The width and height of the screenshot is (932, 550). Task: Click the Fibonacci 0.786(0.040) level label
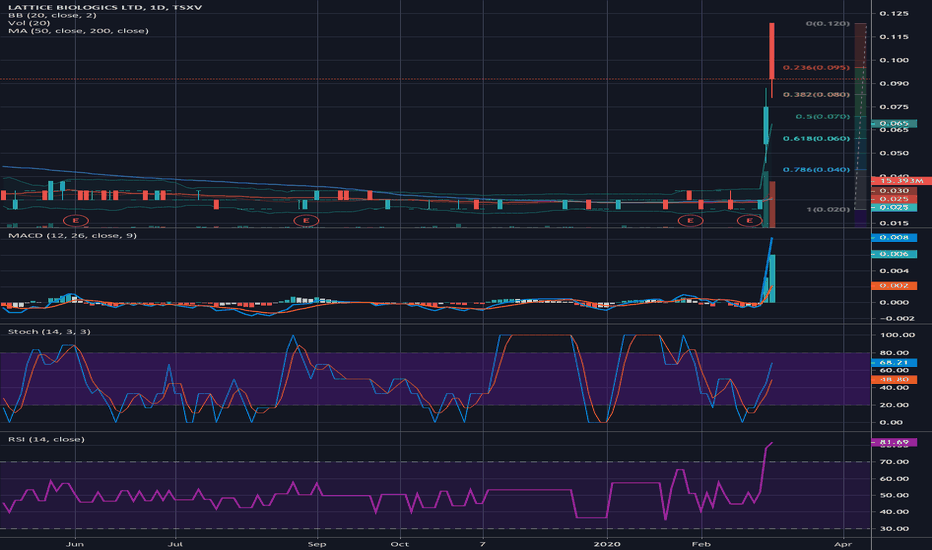[816, 169]
